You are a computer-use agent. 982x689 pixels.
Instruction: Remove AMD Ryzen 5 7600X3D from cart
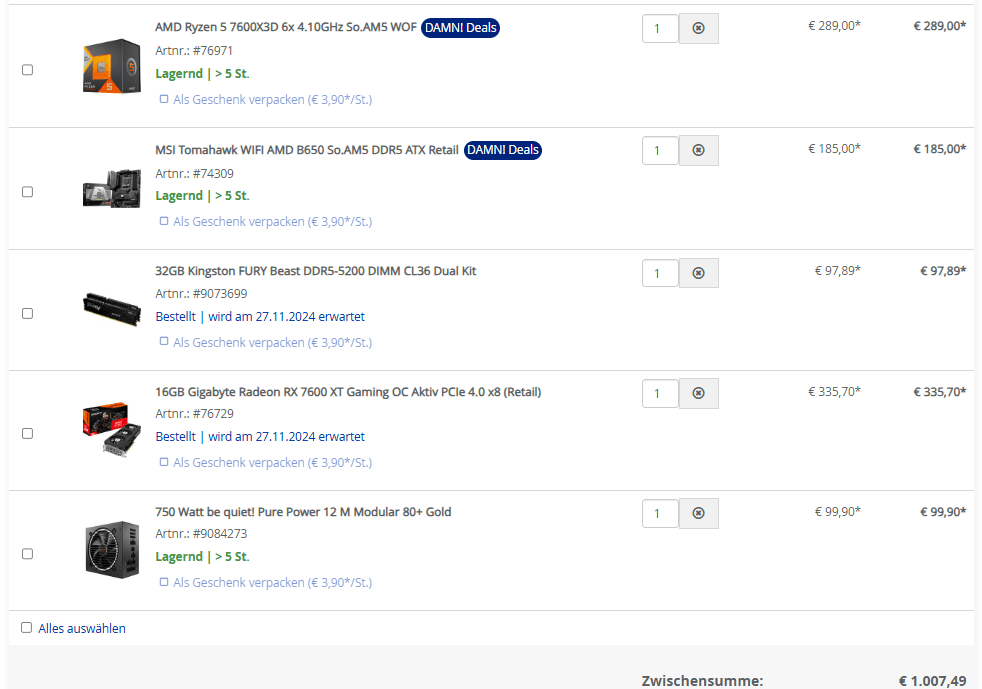[698, 28]
